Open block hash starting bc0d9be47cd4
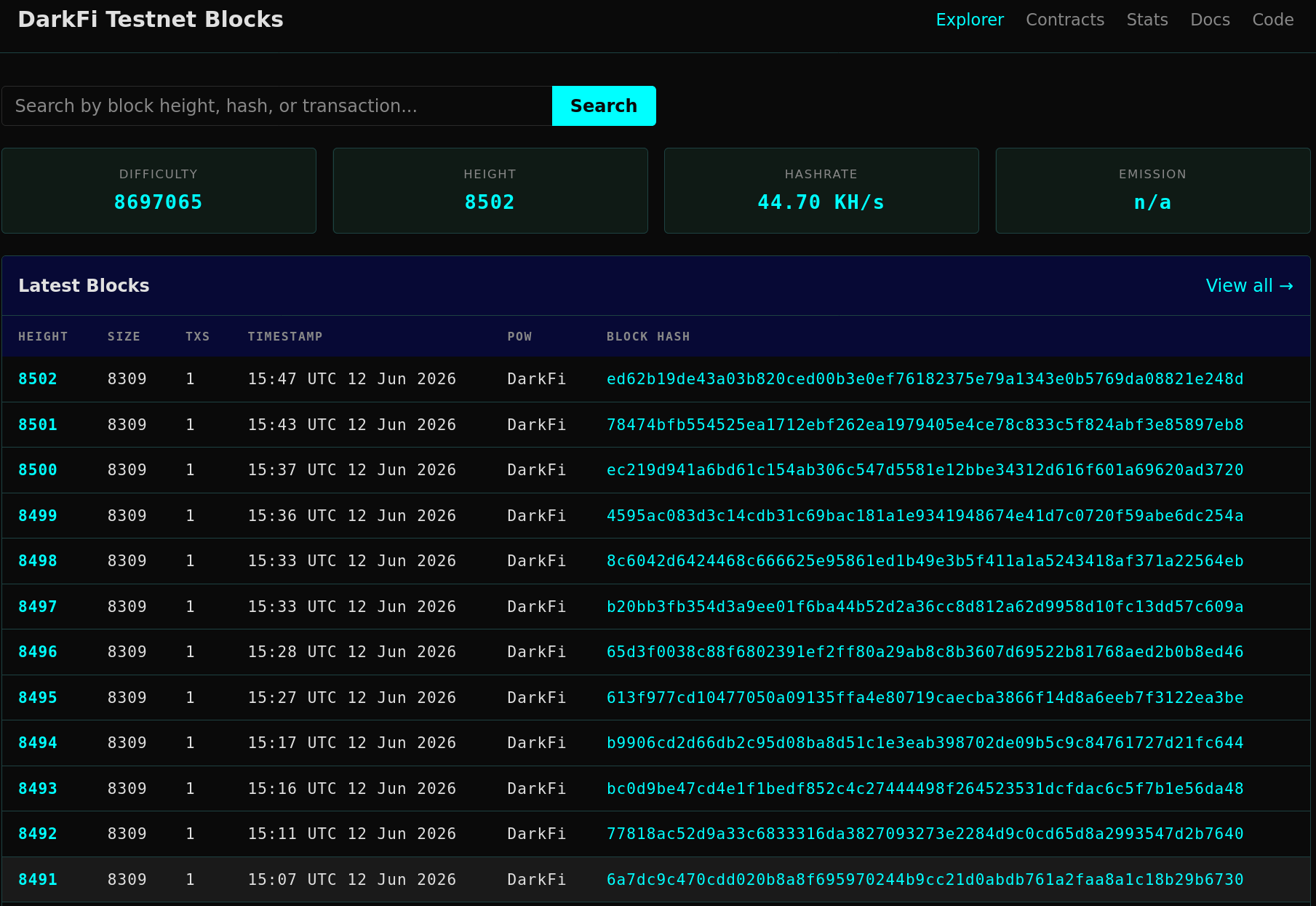The height and width of the screenshot is (906, 1316). 925,789
